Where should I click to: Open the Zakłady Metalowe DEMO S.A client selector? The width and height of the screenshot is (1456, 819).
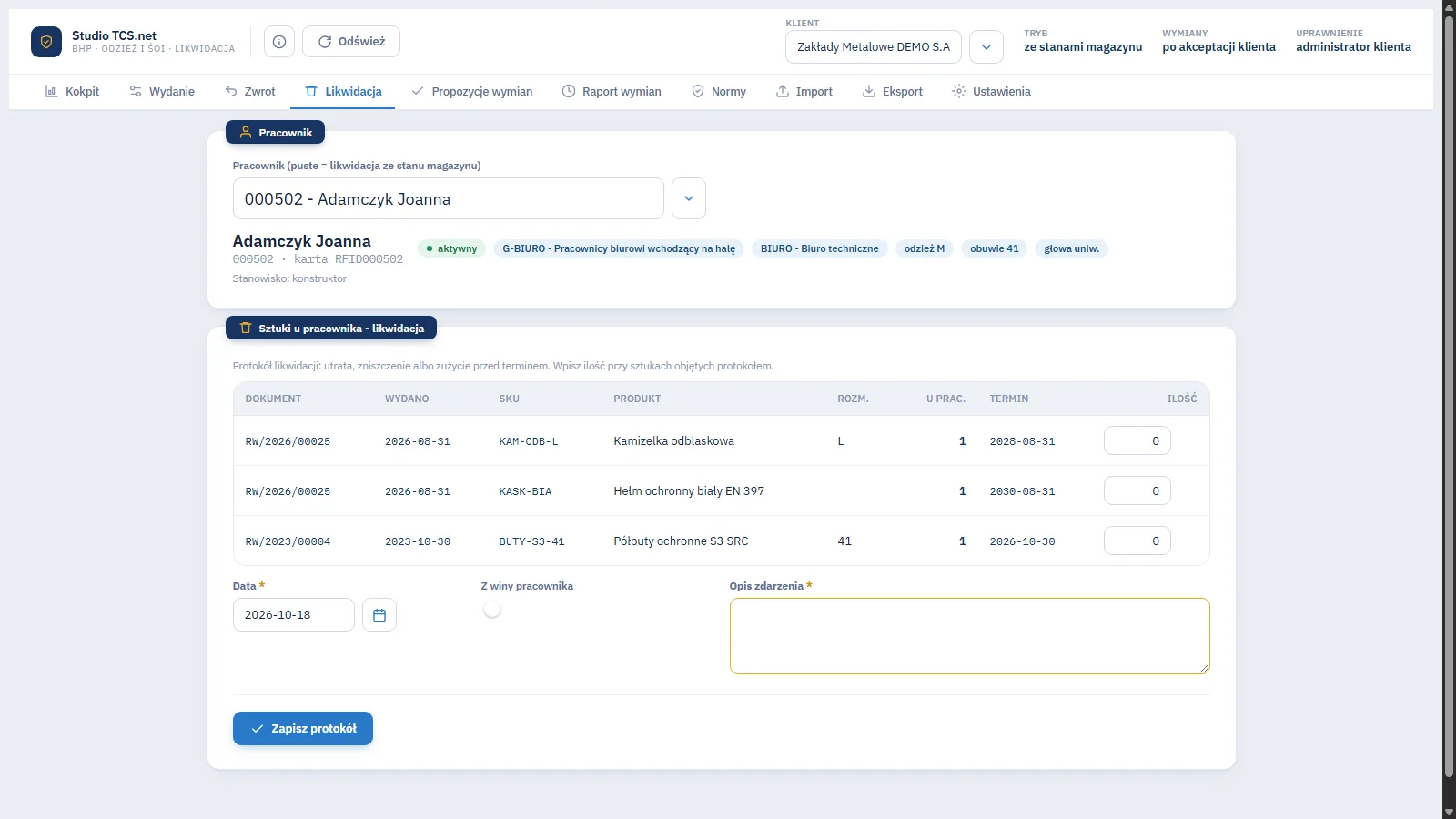click(x=874, y=46)
